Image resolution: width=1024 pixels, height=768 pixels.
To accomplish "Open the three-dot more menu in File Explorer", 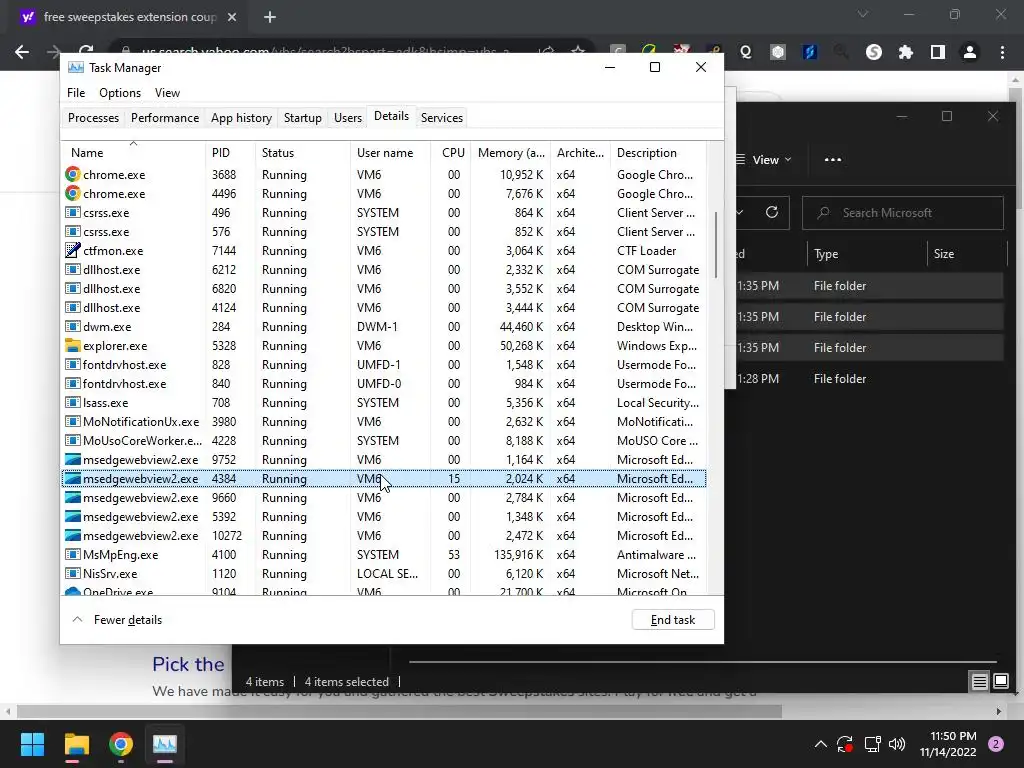I will click(x=833, y=159).
